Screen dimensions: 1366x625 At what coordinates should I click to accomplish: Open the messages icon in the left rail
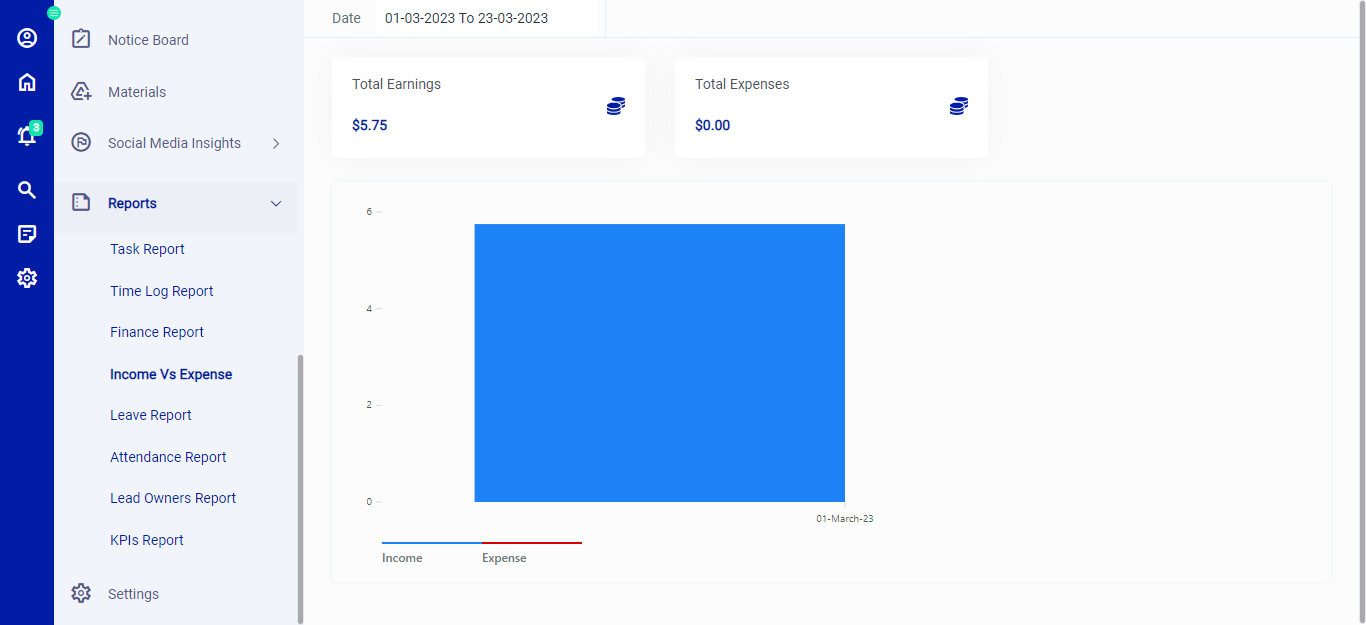(x=26, y=234)
